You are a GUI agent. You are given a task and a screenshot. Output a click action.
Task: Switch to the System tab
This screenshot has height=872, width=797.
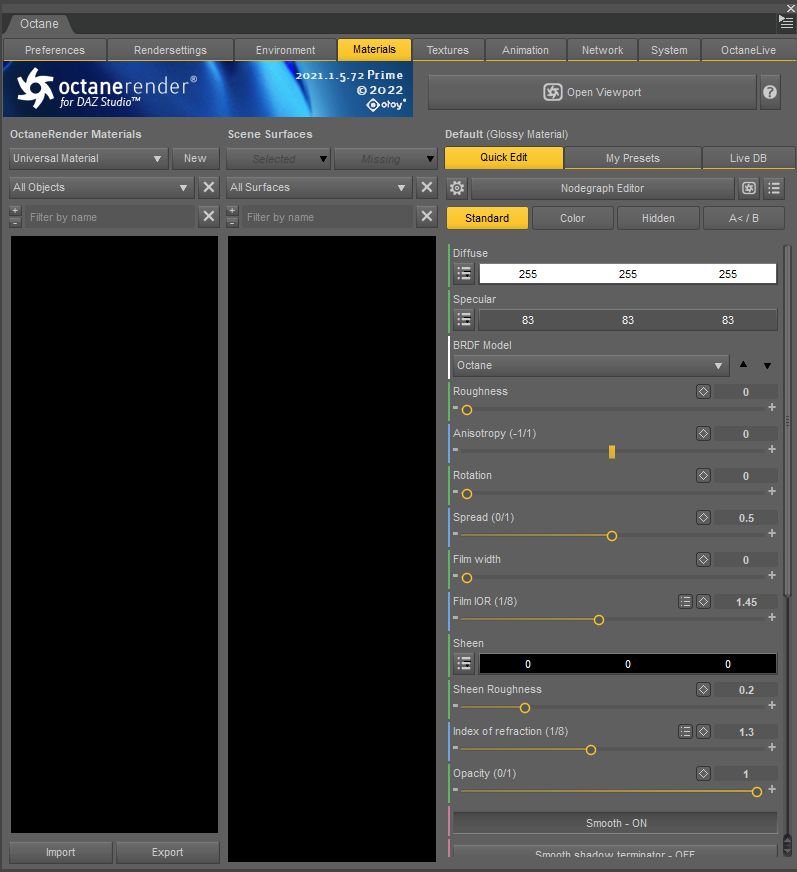coord(669,50)
